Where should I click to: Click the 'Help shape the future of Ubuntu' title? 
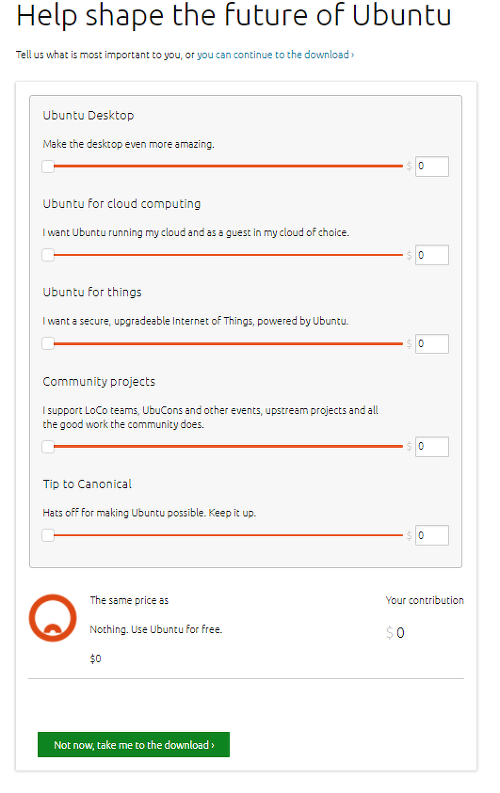[x=234, y=15]
